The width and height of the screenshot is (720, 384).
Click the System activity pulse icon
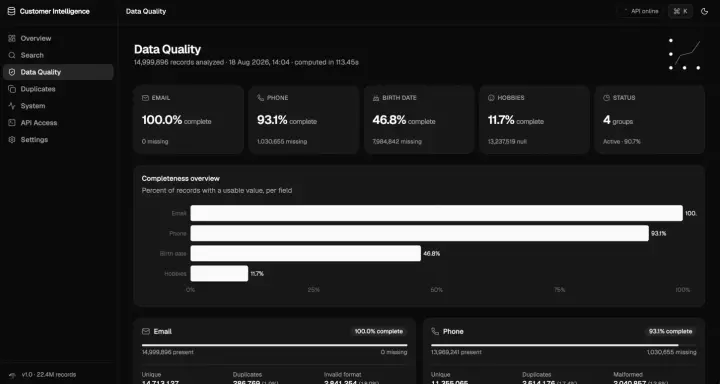click(x=12, y=106)
